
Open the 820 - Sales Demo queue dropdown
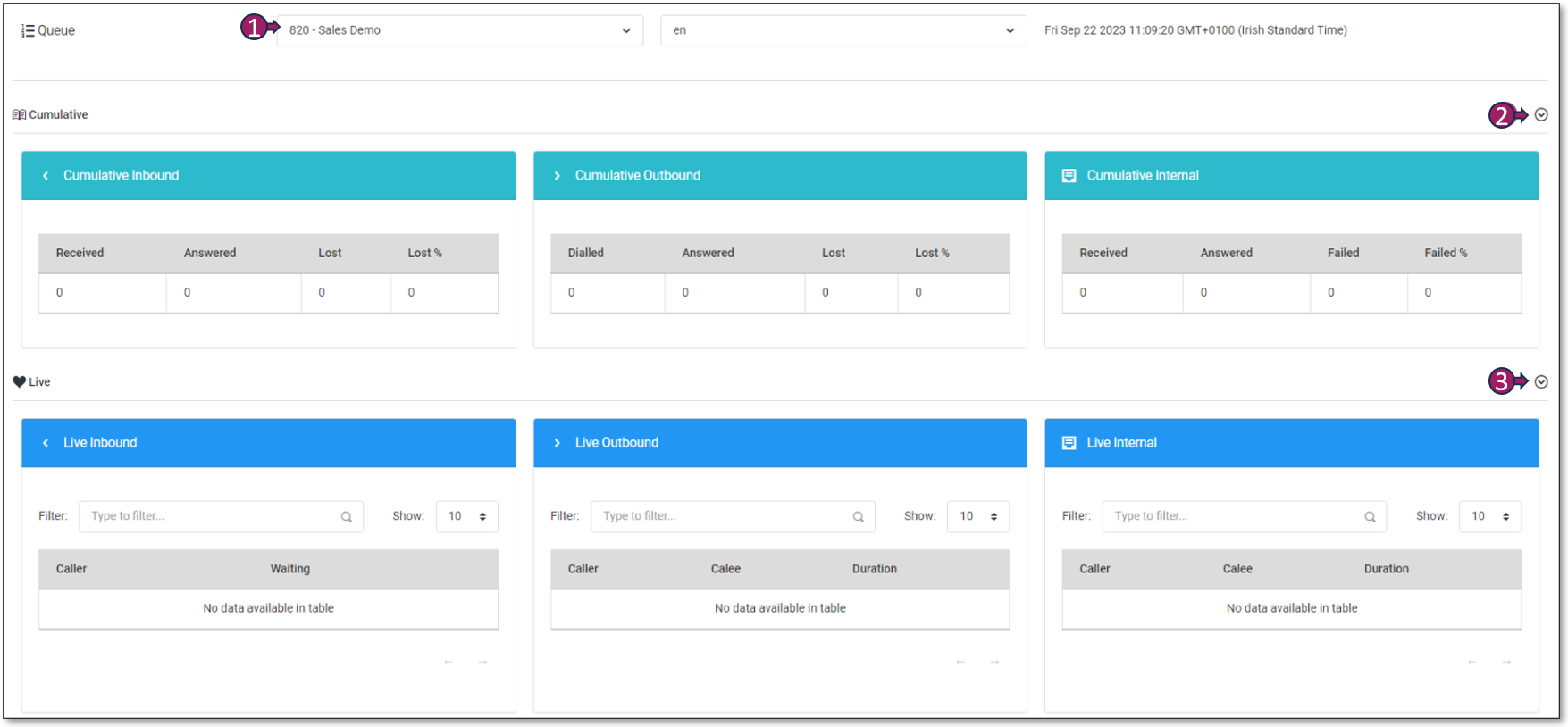tap(459, 30)
